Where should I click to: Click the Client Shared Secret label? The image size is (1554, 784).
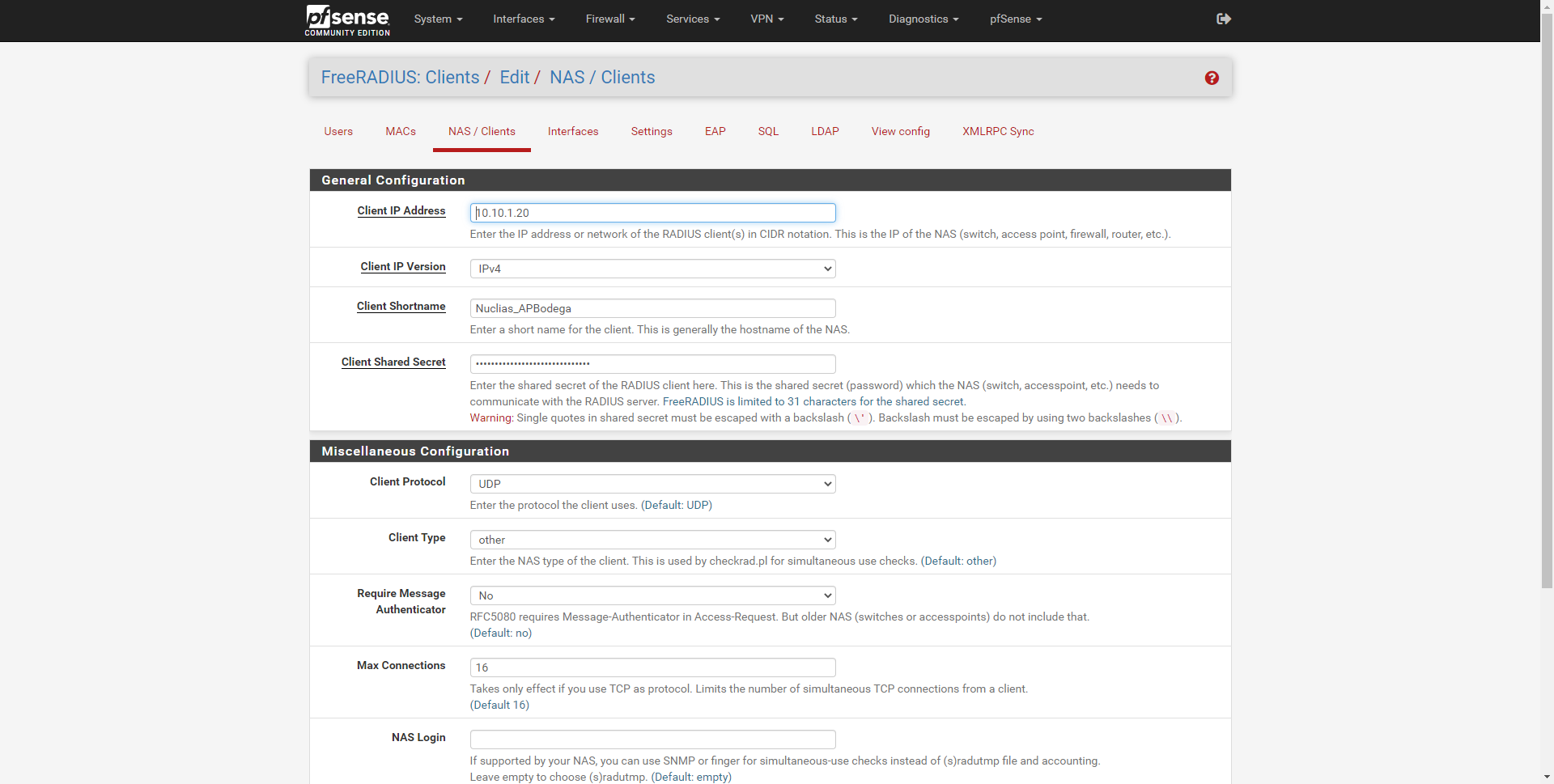(393, 362)
